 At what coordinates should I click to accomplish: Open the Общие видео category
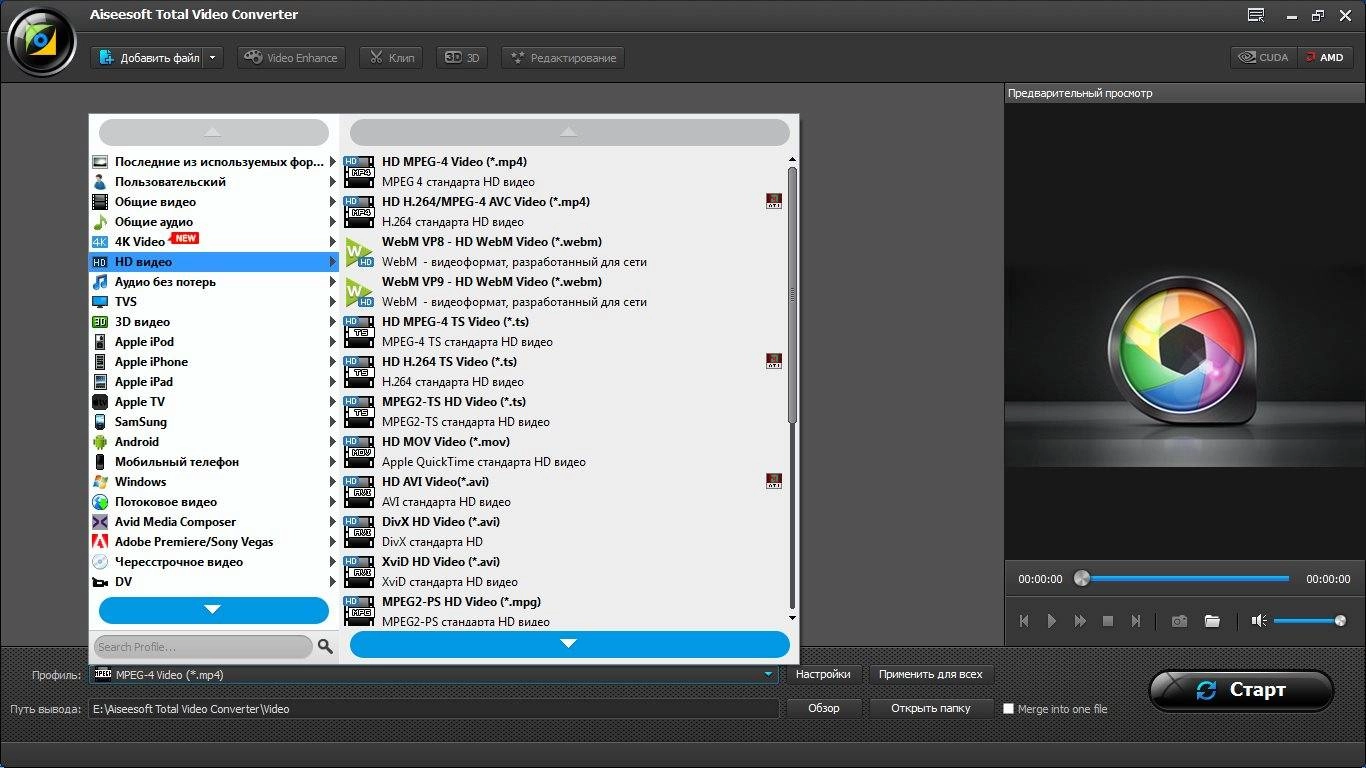(x=214, y=202)
